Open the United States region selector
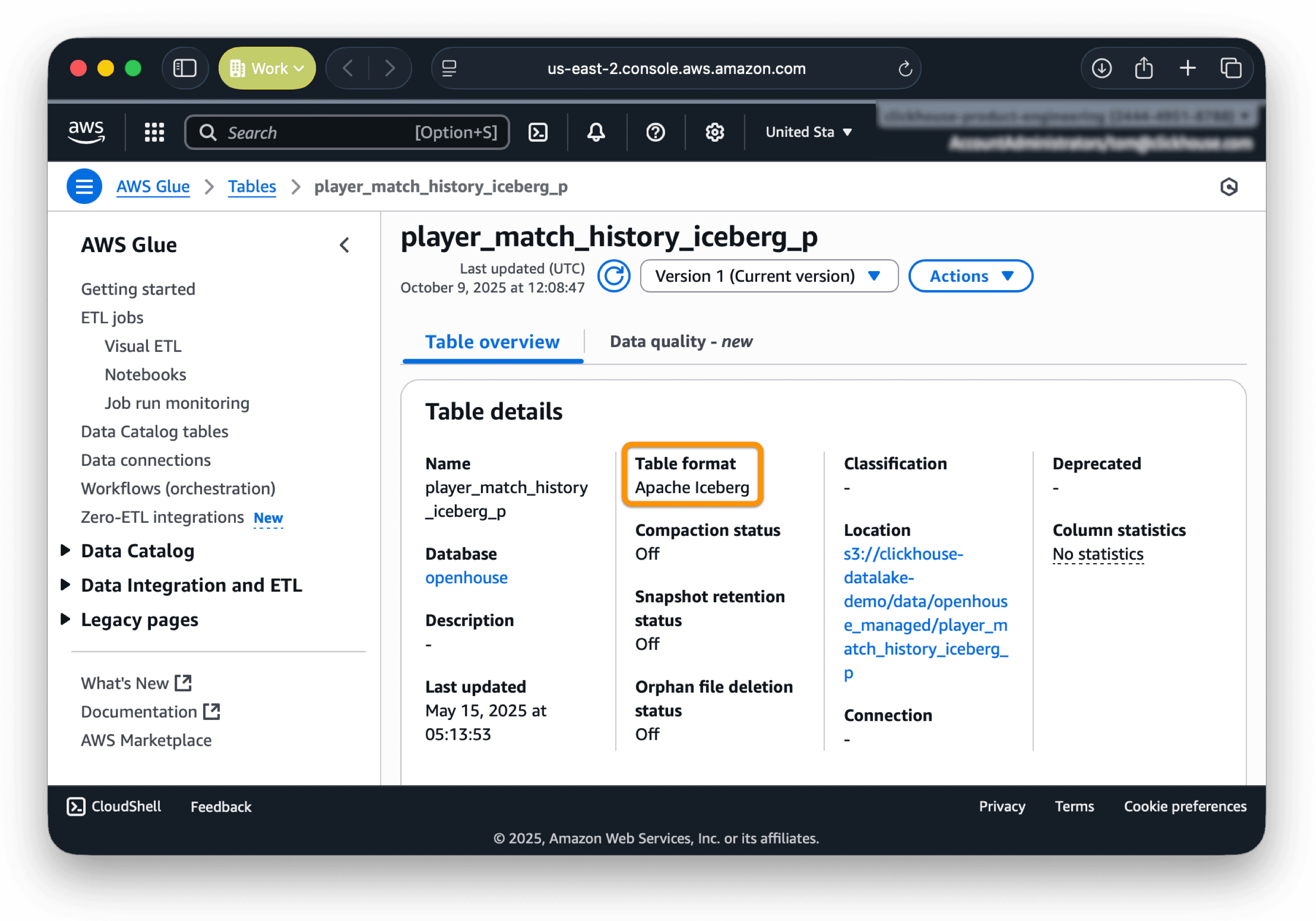The width and height of the screenshot is (1316, 921). click(x=808, y=132)
